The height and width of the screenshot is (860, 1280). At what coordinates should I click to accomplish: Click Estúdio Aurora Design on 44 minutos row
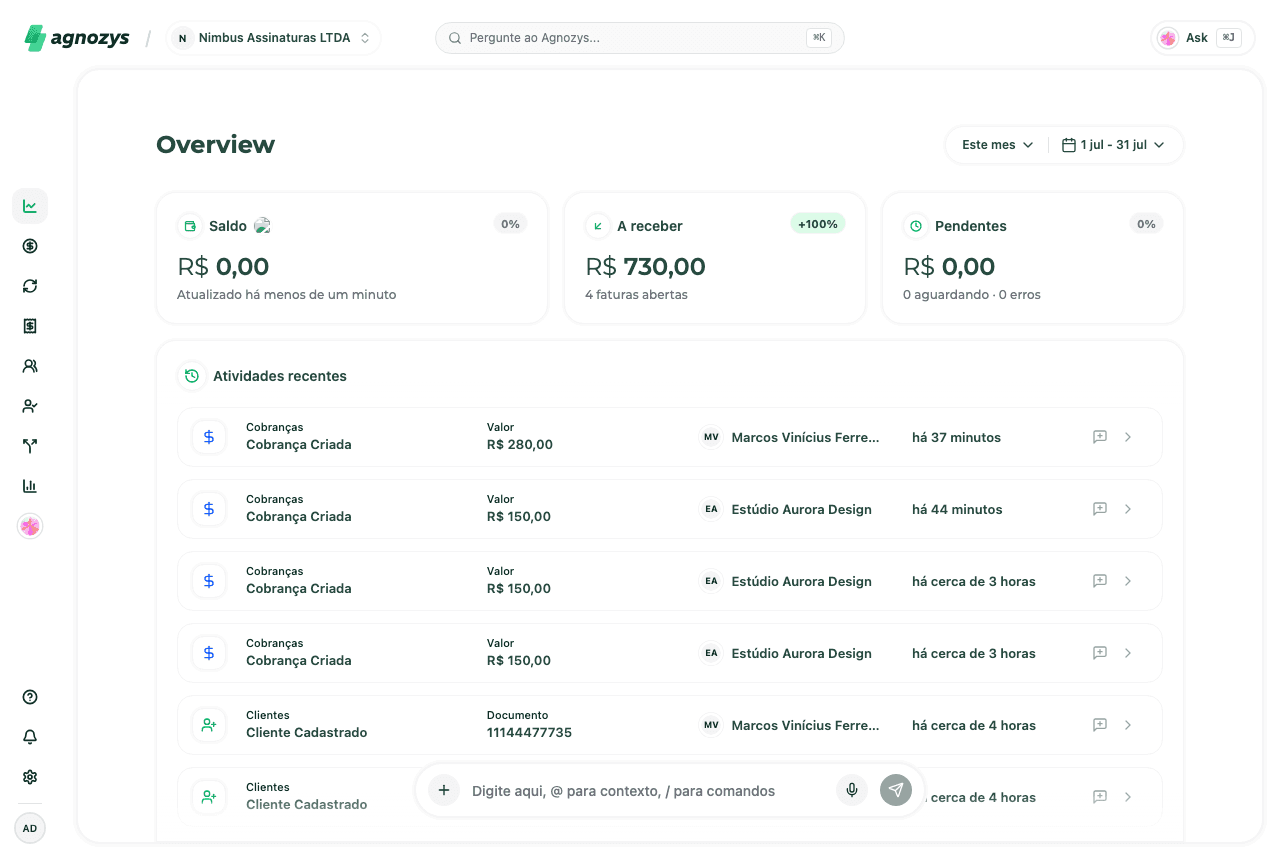point(802,509)
